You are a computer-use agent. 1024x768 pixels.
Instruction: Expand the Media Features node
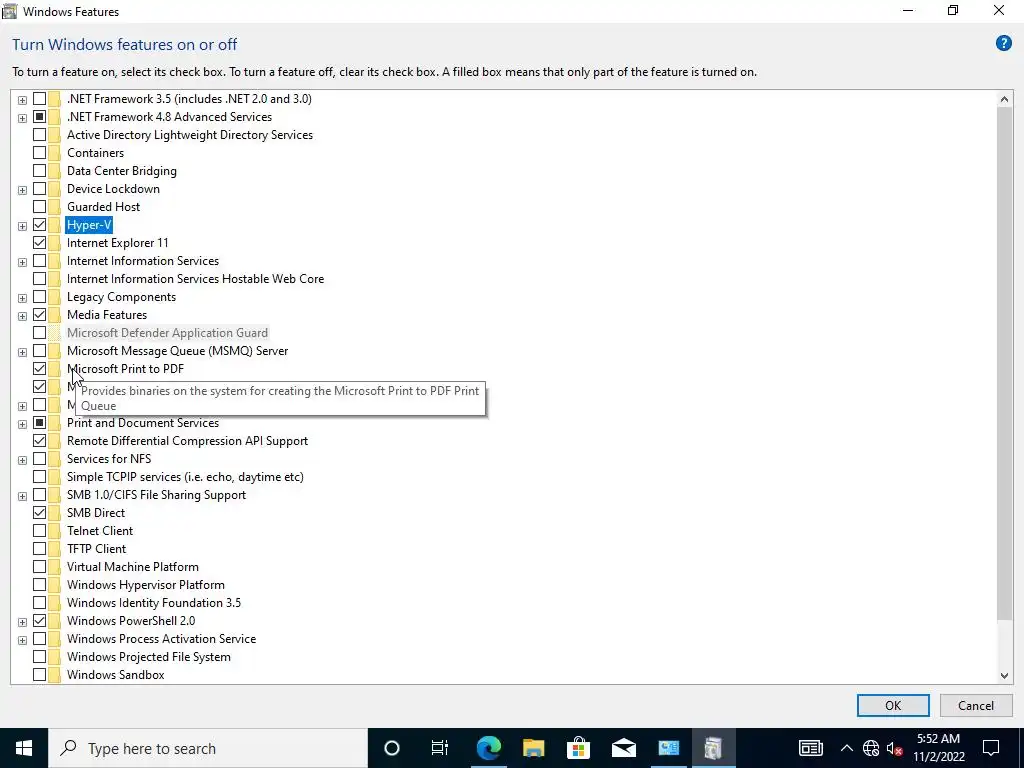pos(22,316)
